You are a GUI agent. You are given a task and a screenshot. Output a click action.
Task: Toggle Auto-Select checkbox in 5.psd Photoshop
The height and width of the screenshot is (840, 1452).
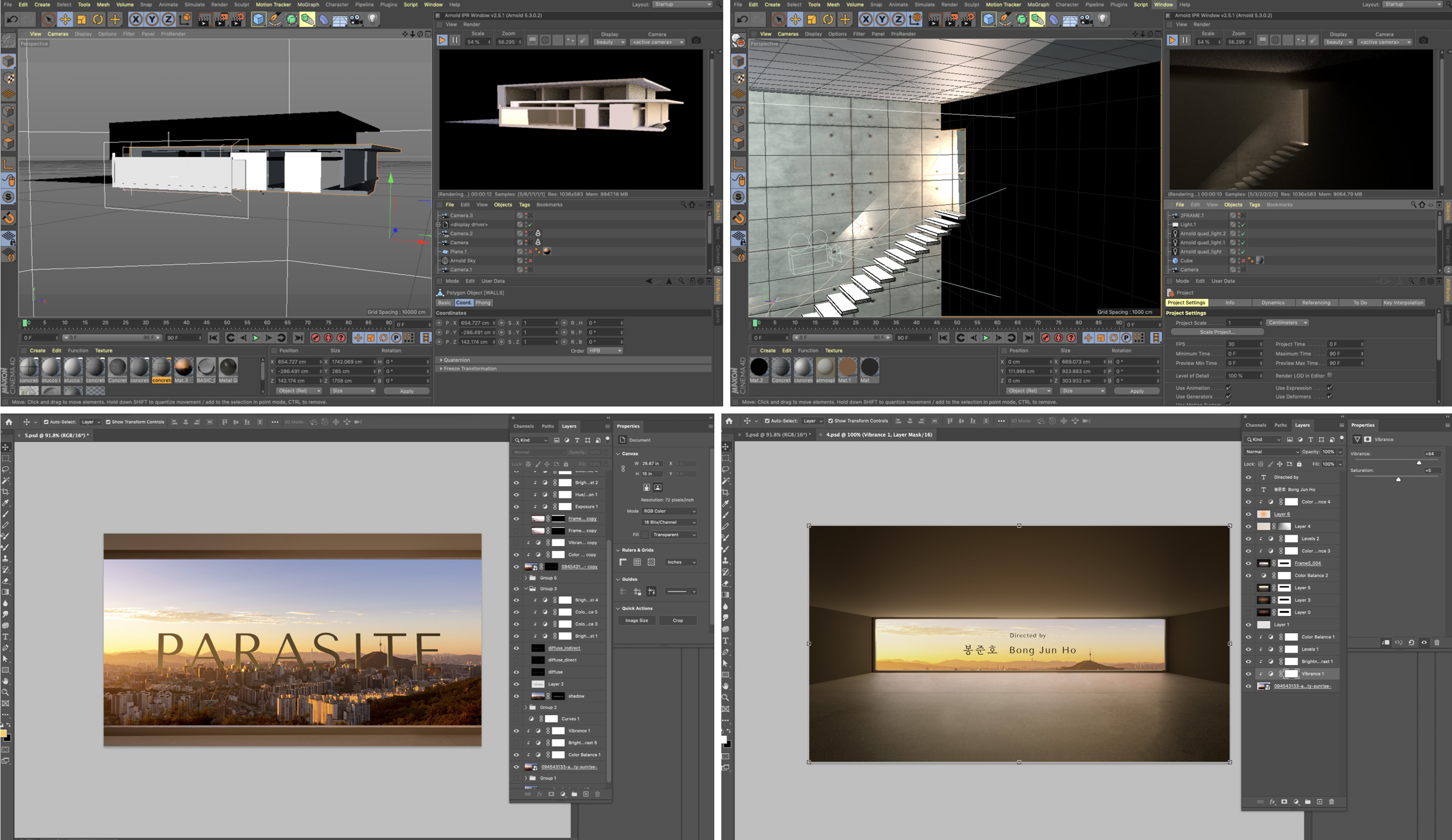(x=46, y=422)
